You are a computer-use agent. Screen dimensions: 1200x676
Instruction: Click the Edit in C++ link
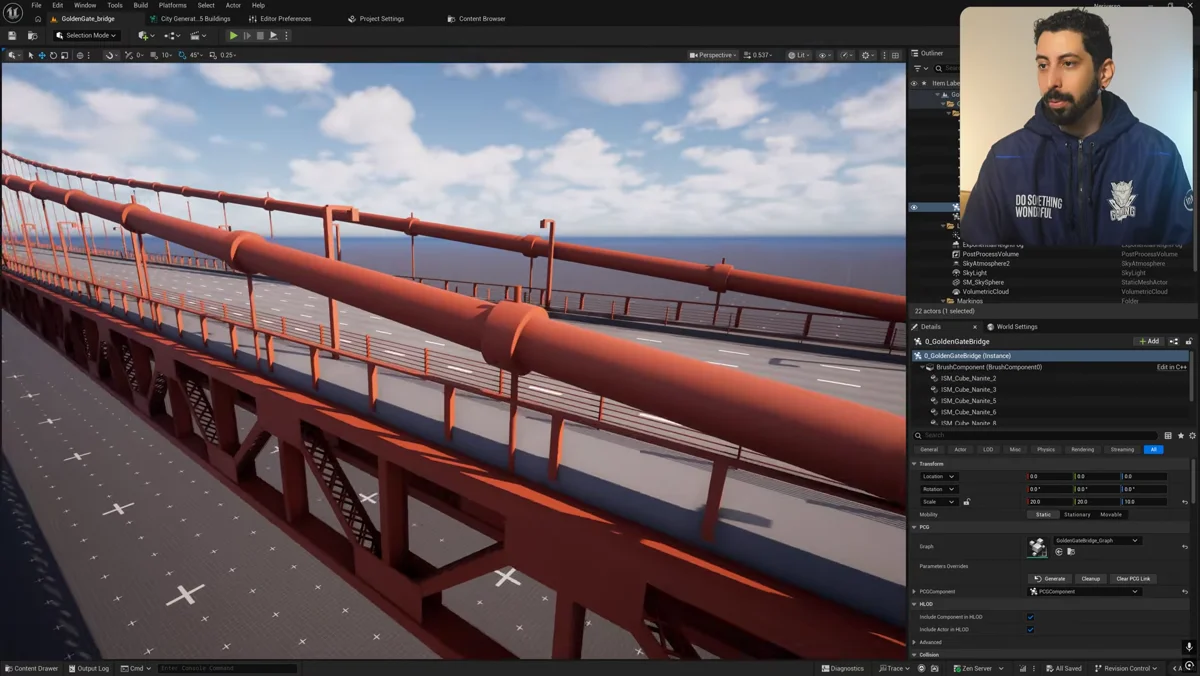(1171, 367)
